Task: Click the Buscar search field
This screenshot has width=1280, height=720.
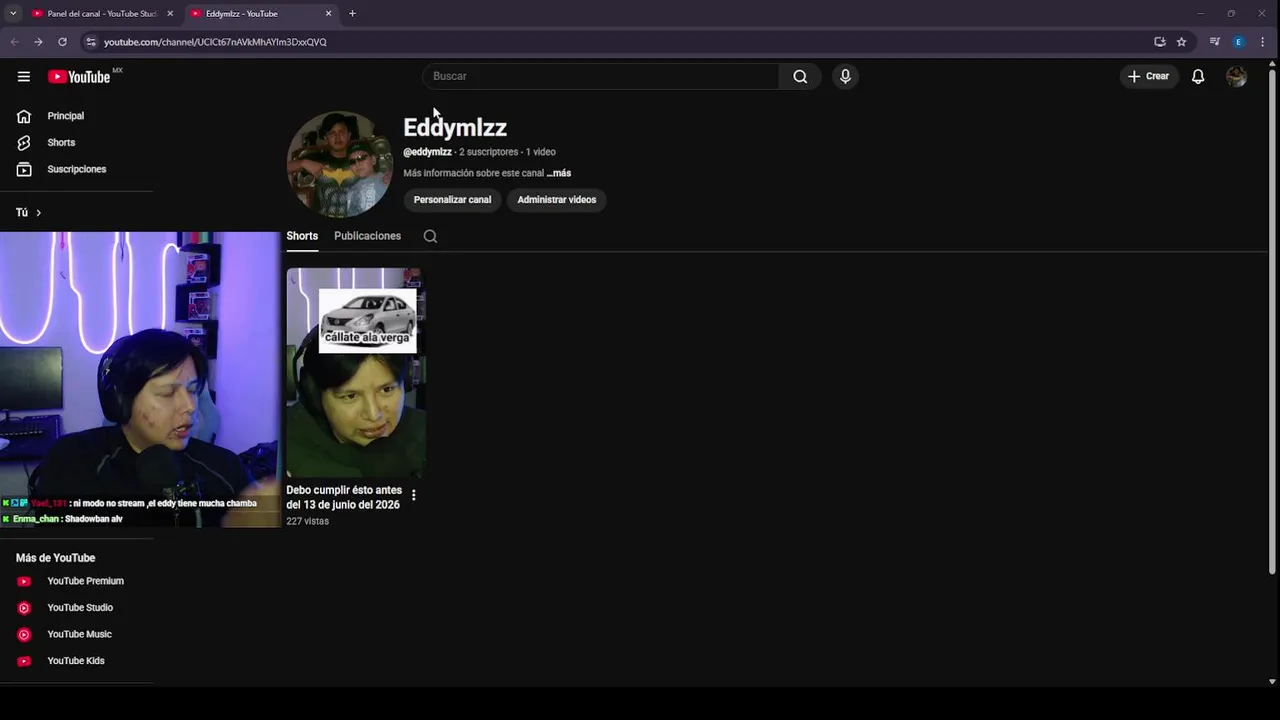Action: 600,77
